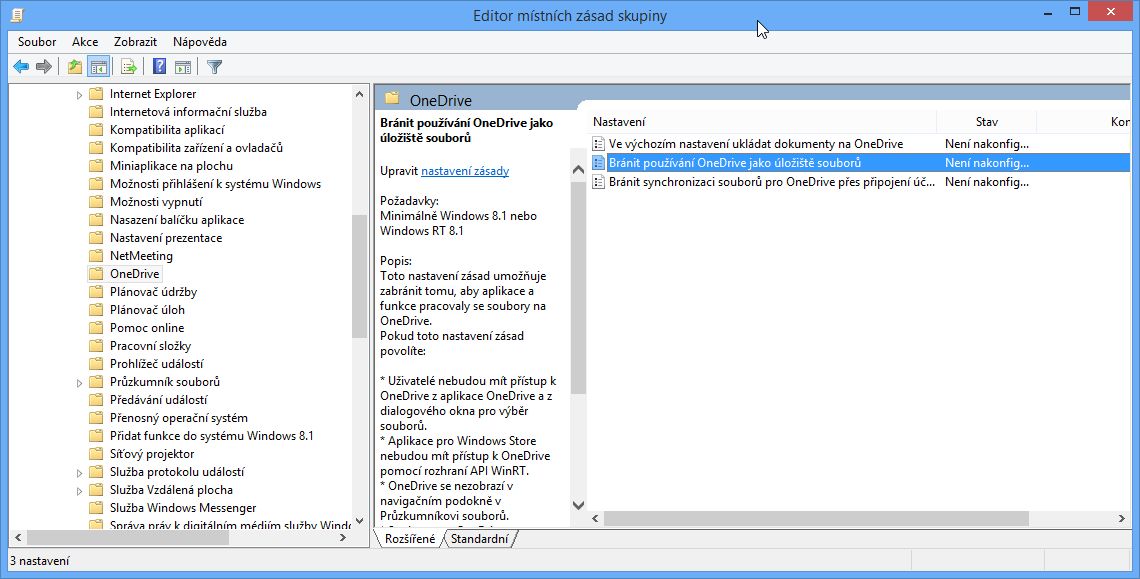Open Help via the question mark icon

coord(159,67)
